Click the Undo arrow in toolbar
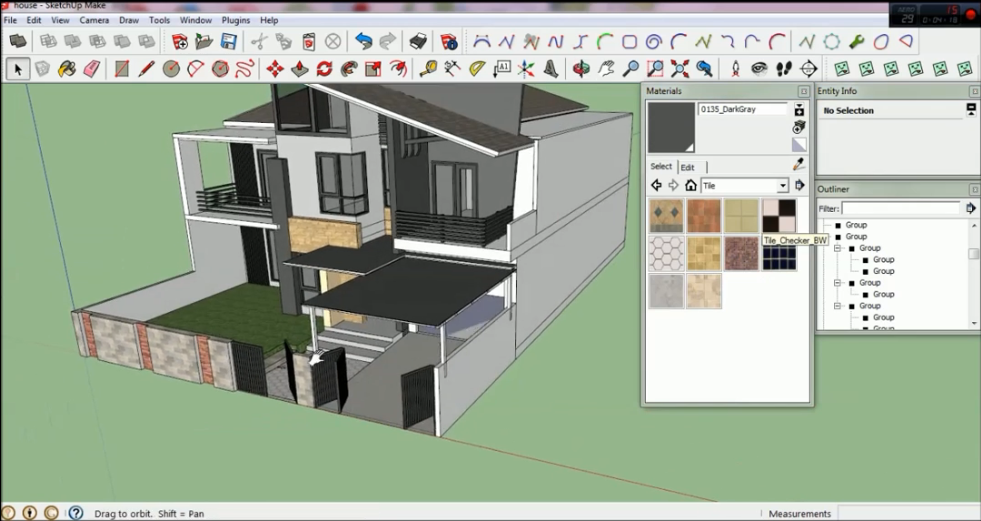 click(x=363, y=42)
